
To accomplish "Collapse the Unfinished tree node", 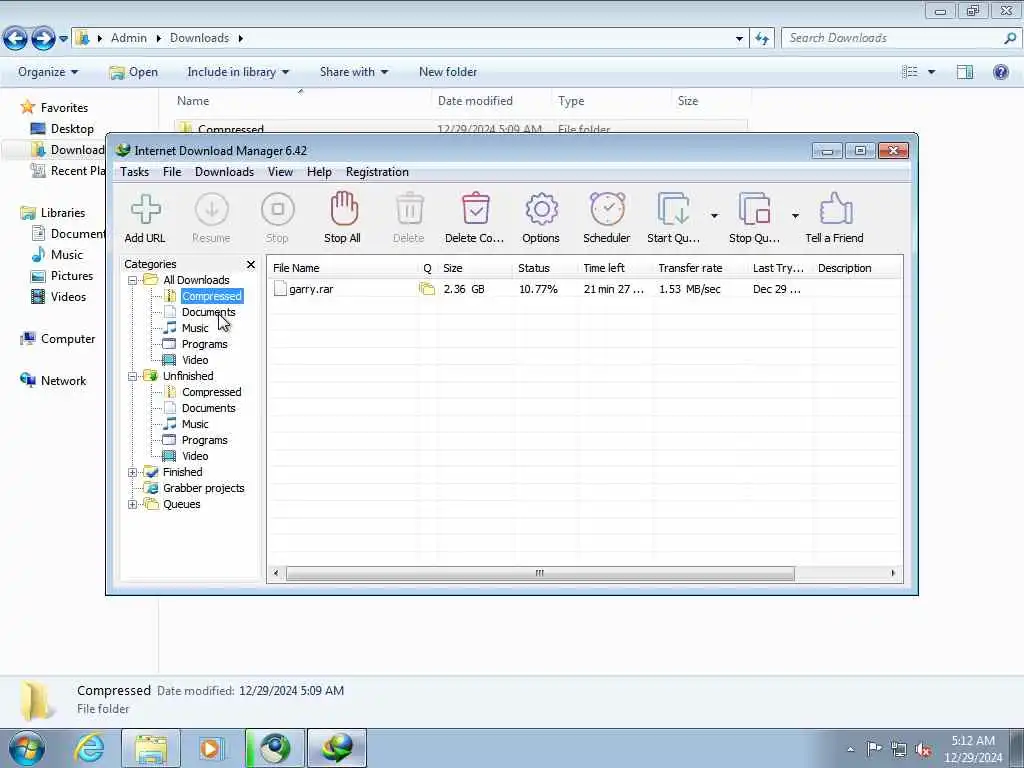I will [133, 376].
